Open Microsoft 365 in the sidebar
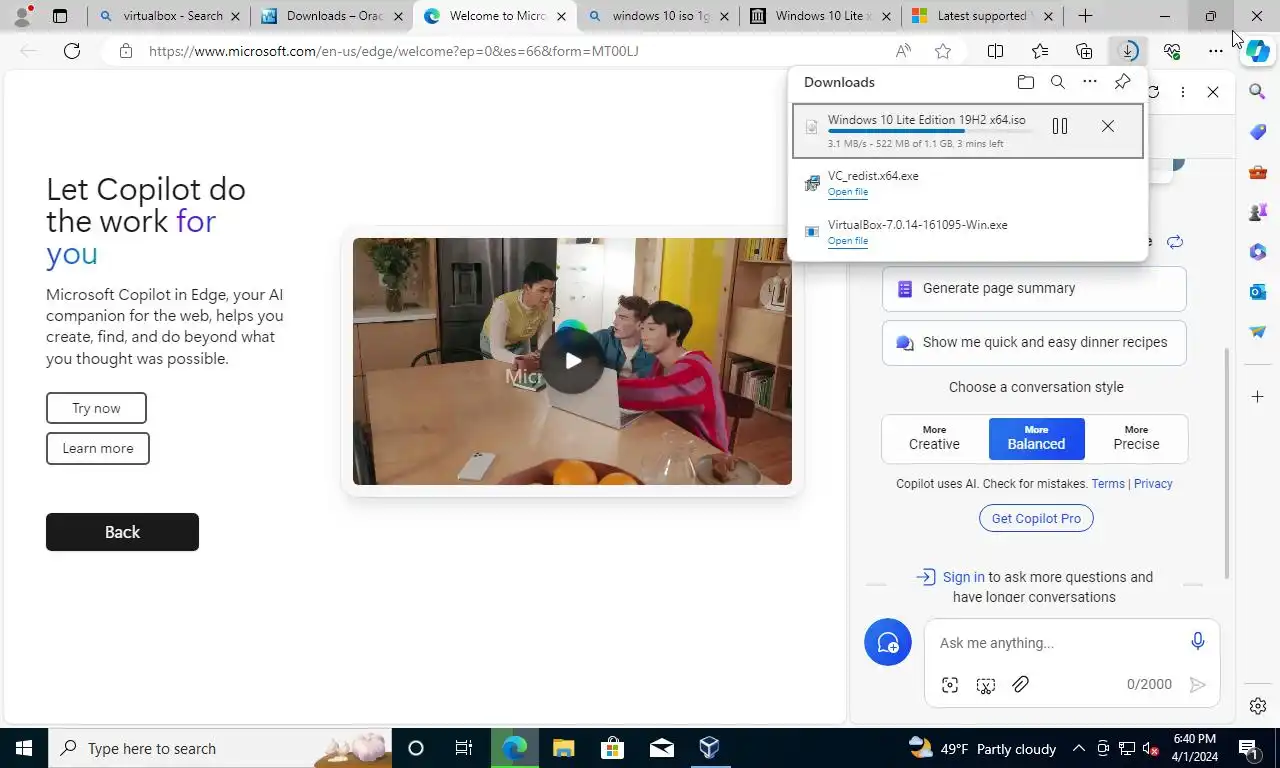The height and width of the screenshot is (768, 1280). pyautogui.click(x=1258, y=252)
